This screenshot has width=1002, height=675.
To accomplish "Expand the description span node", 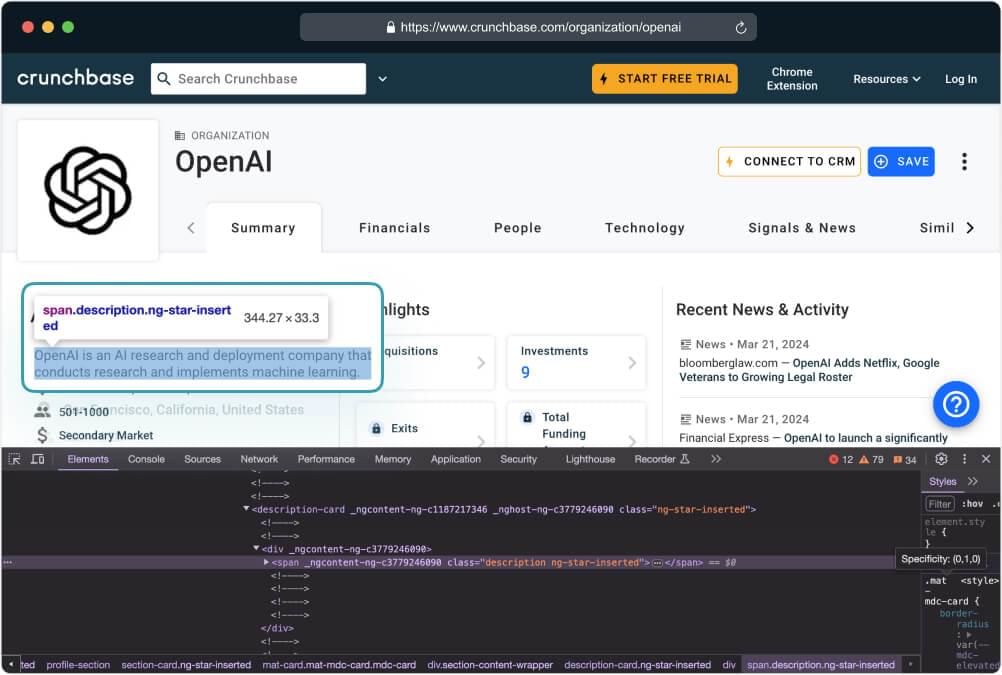I will tap(266, 563).
